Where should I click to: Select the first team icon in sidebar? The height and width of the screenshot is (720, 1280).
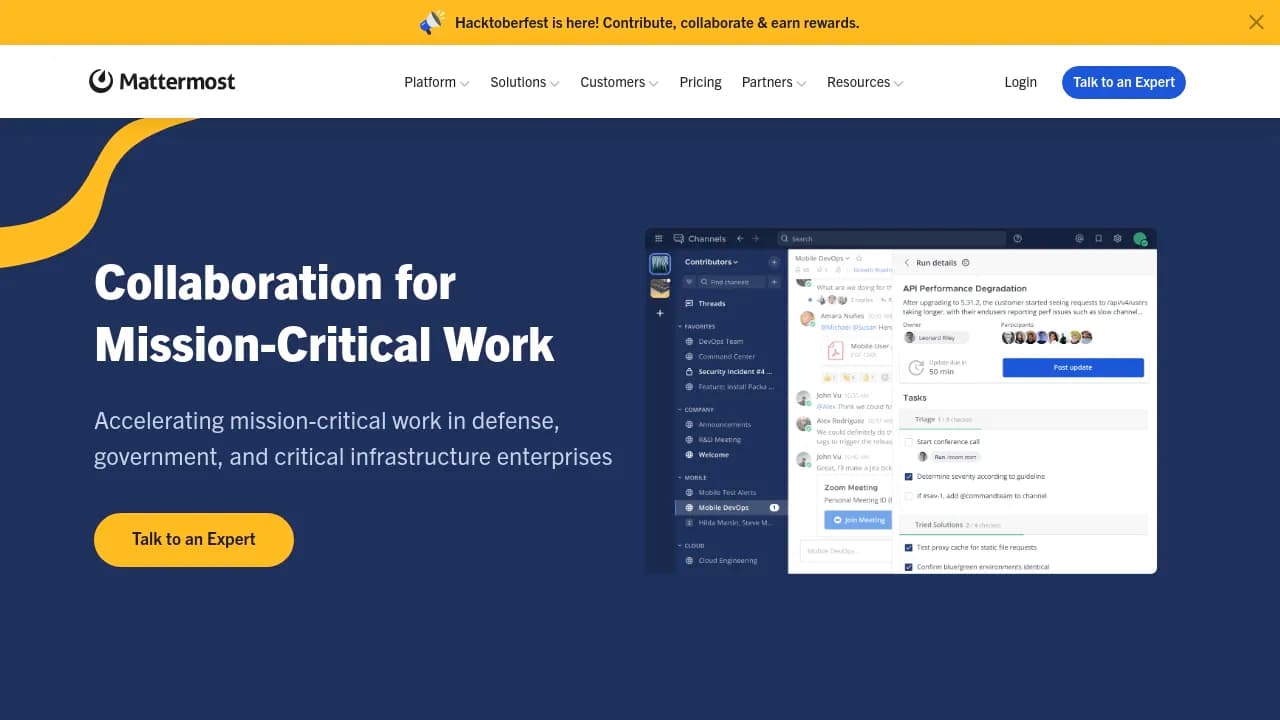click(660, 264)
